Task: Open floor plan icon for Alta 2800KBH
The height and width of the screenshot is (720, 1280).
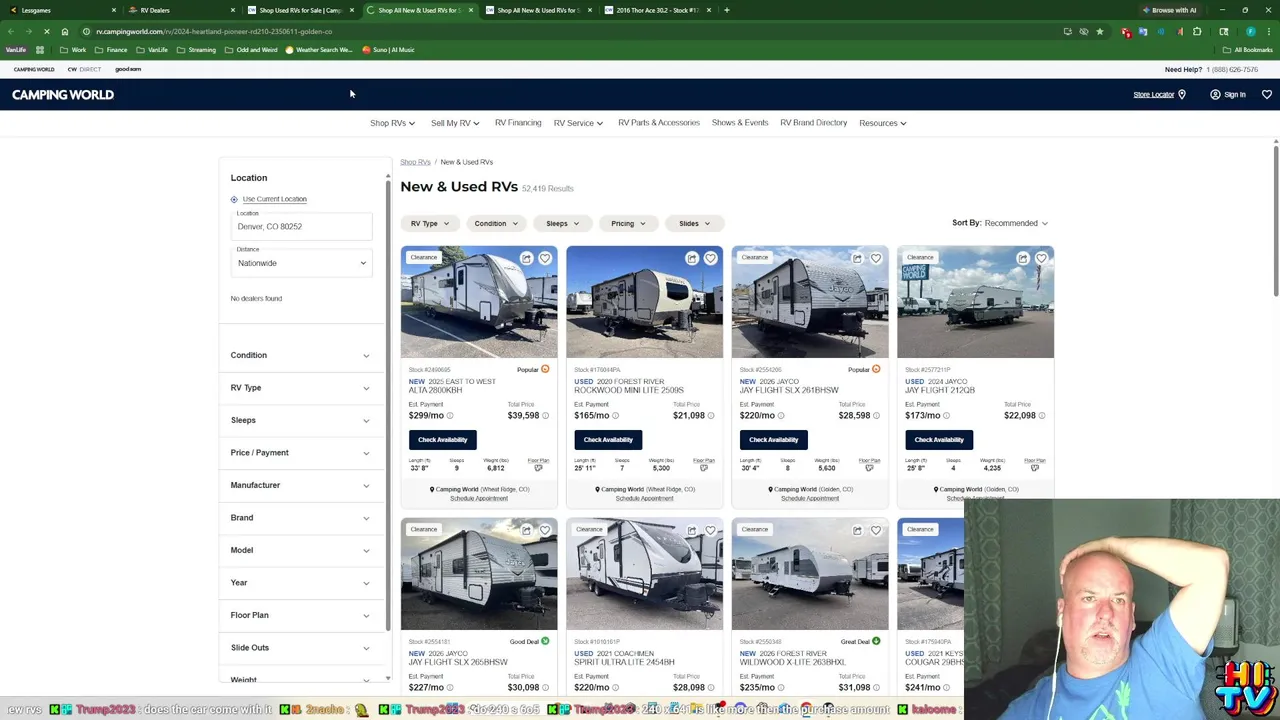Action: (x=538, y=468)
